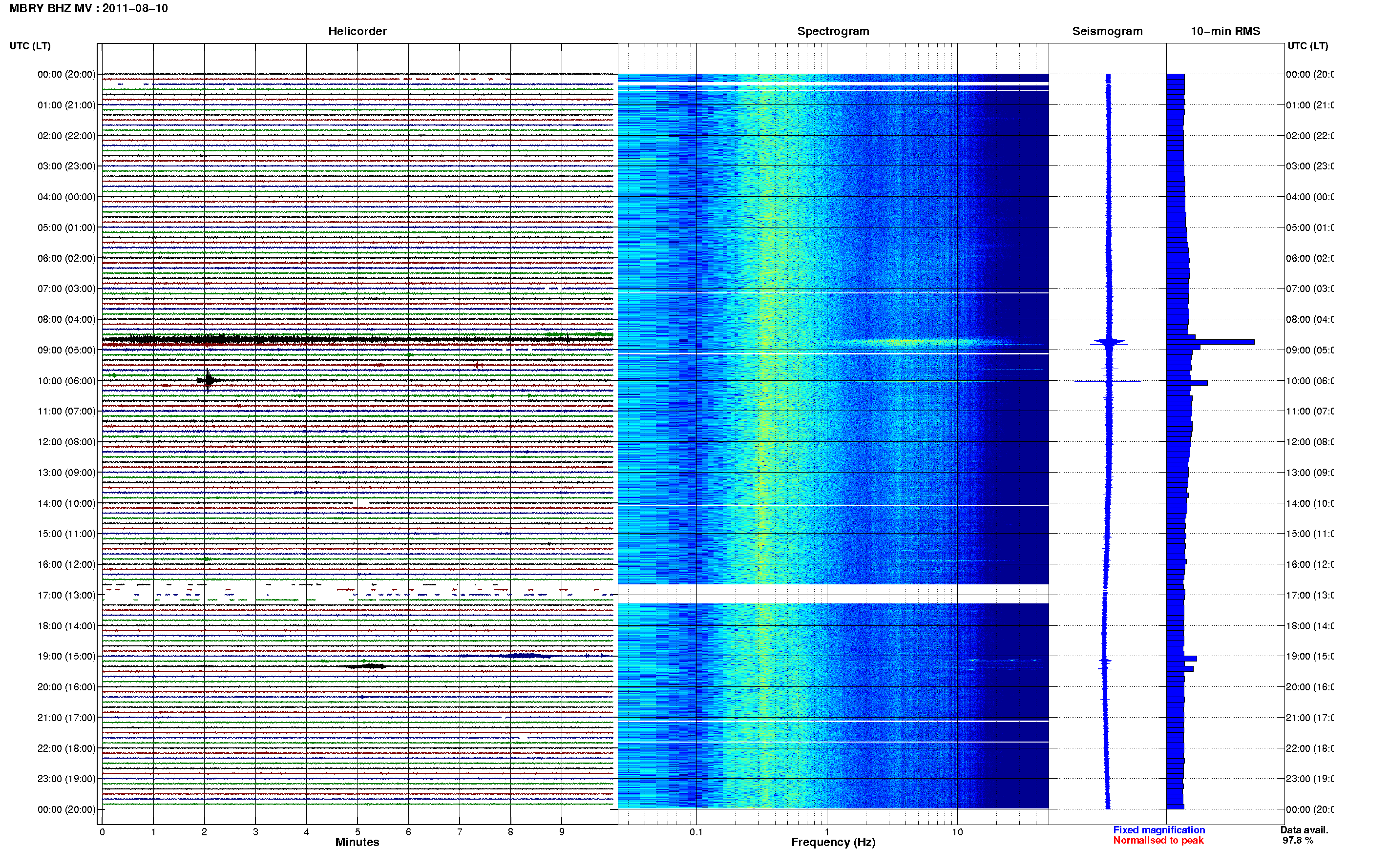
Task: Click the '16:00 (12:00)' left axis label
Action: pos(66,564)
